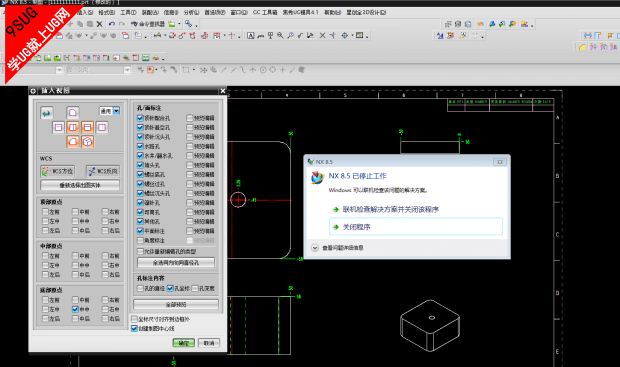Click 重新选择出图实体 button

point(80,185)
